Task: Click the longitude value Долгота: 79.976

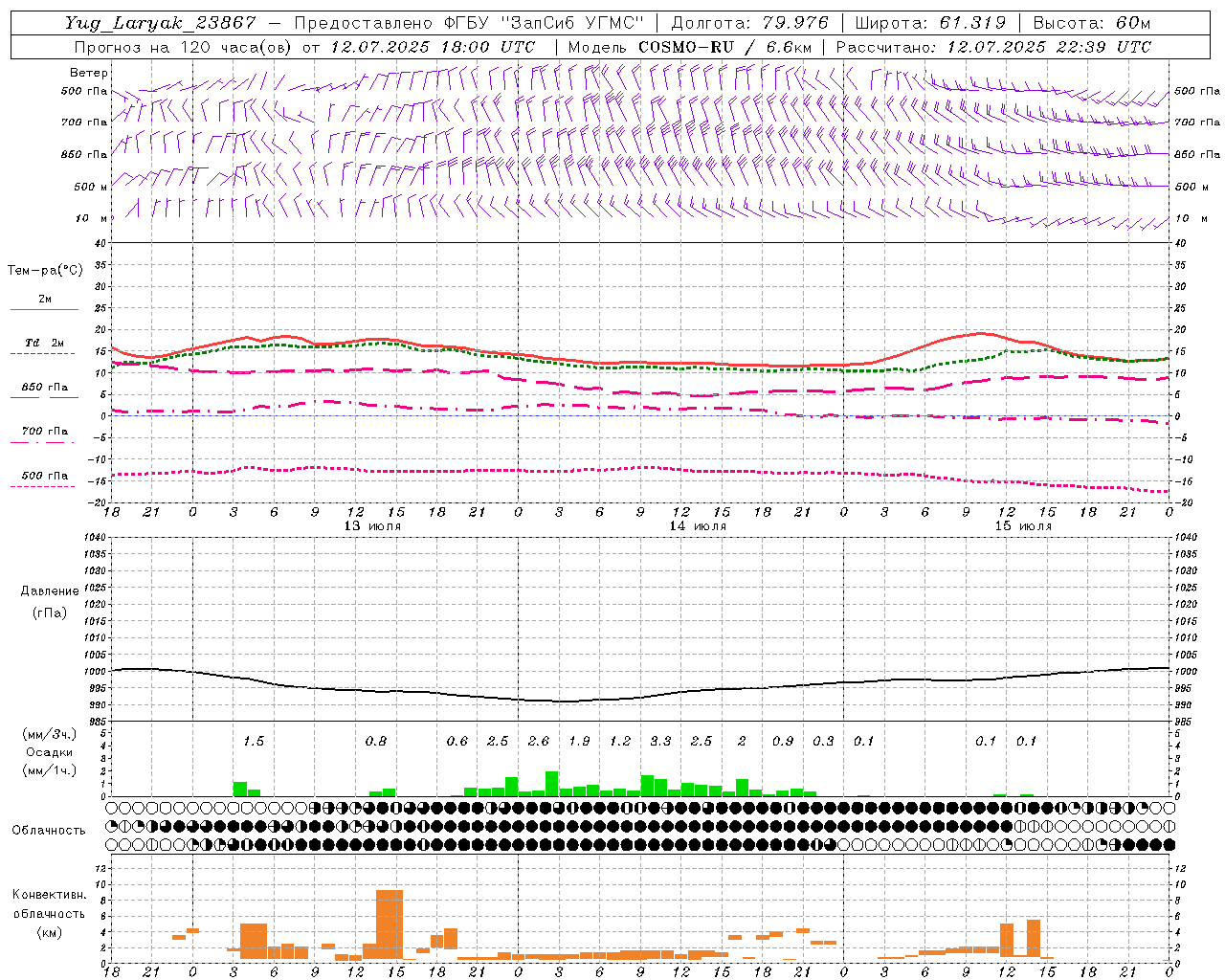Action: click(x=750, y=23)
